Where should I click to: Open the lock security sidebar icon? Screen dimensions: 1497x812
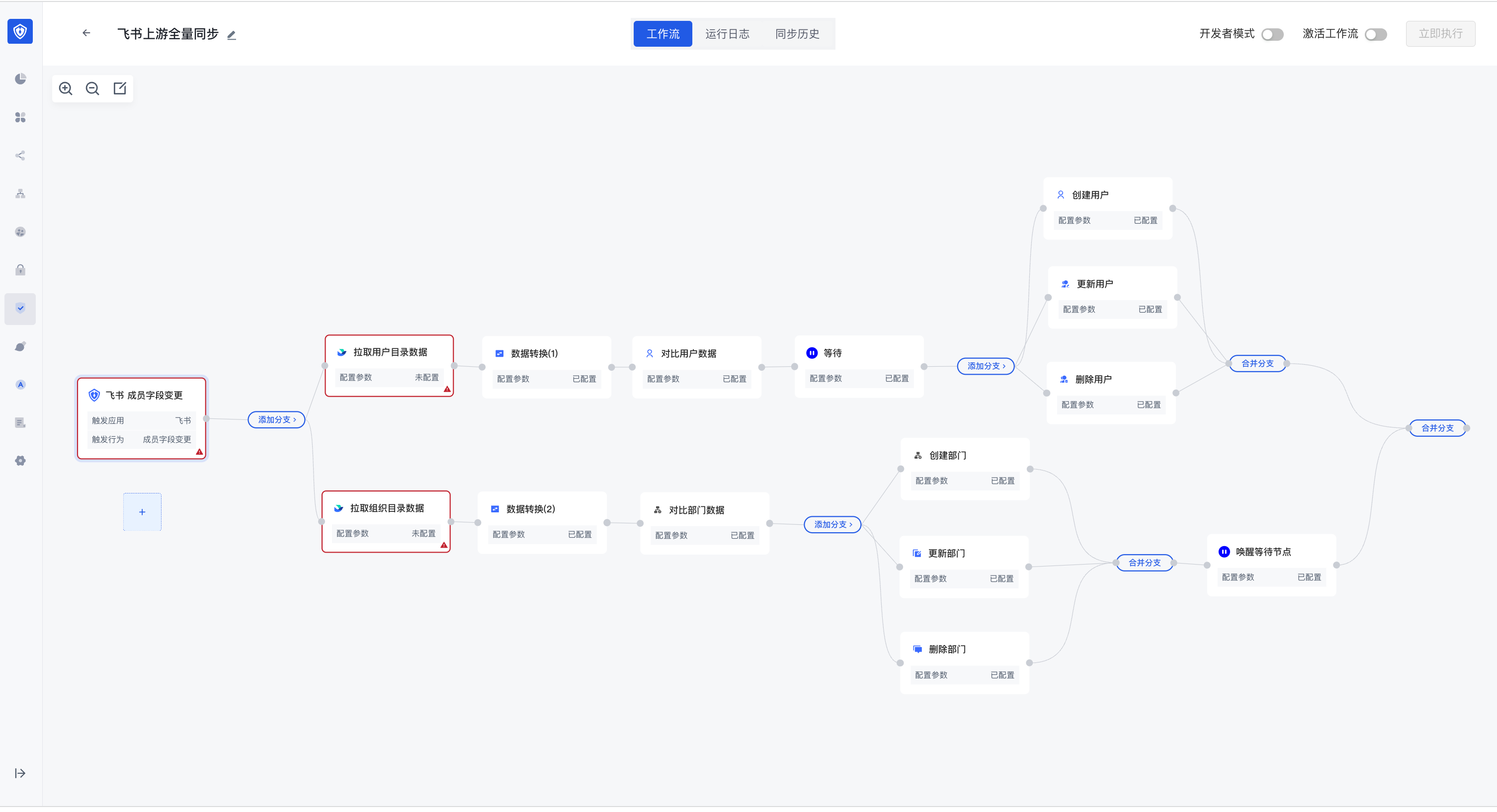click(x=20, y=270)
